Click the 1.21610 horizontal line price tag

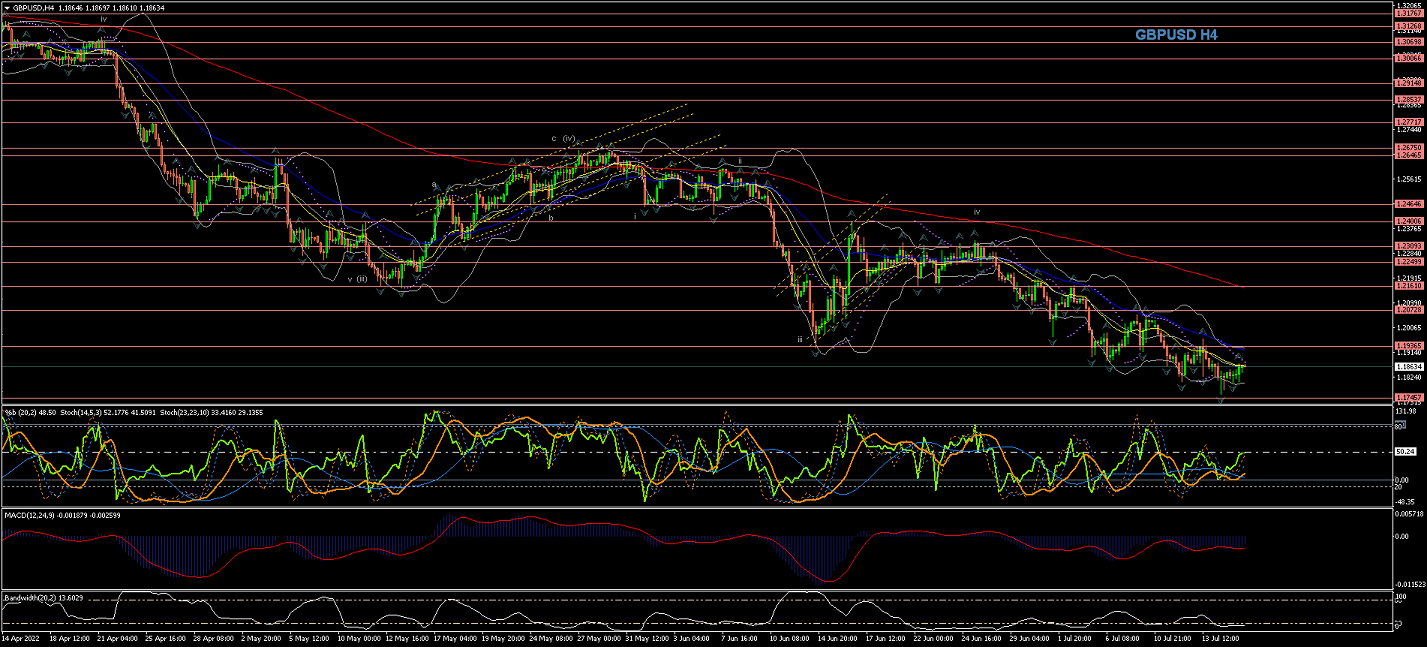(1408, 286)
